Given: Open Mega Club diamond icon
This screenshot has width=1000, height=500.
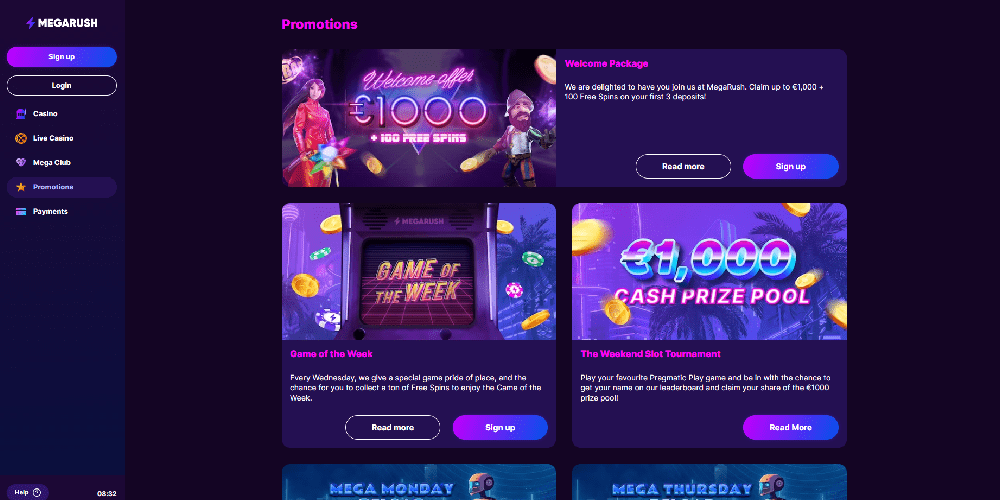Looking at the screenshot, I should 21,163.
